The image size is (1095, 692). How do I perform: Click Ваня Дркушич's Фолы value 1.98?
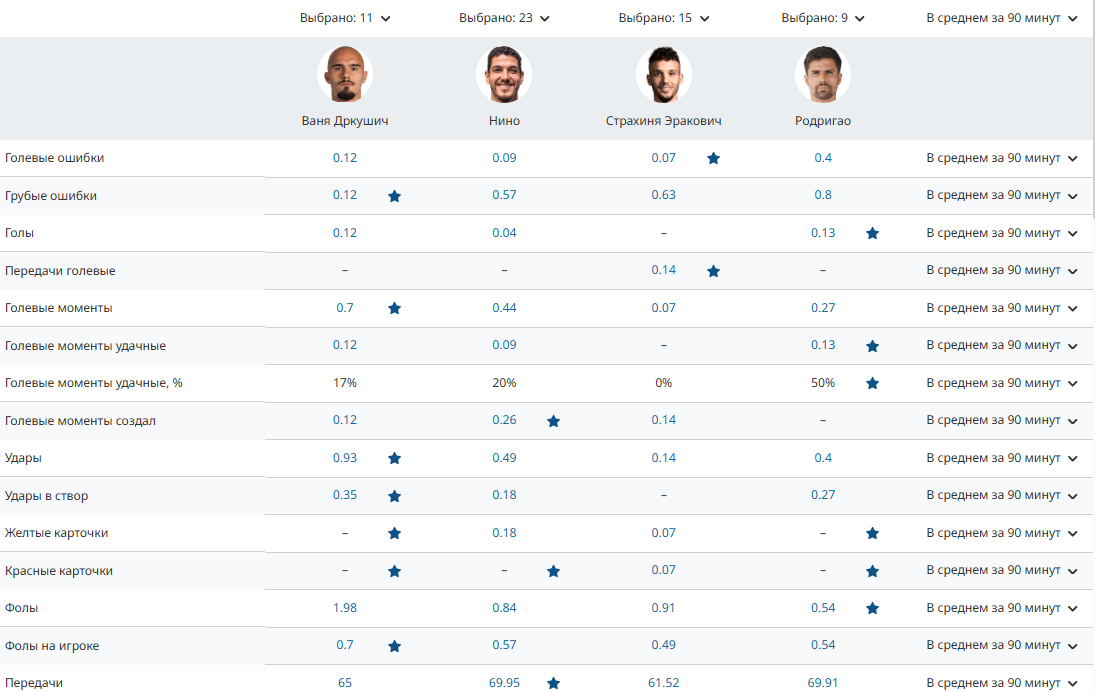(345, 608)
